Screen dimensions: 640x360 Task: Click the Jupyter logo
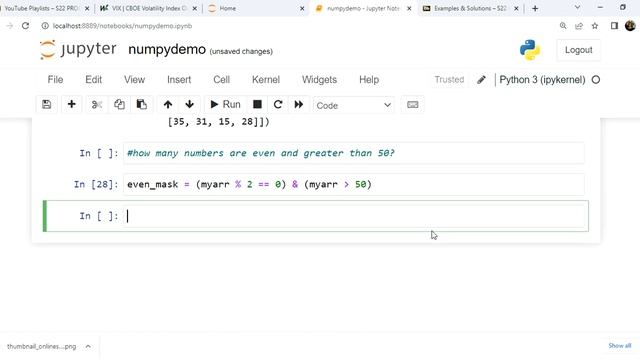pos(78,50)
